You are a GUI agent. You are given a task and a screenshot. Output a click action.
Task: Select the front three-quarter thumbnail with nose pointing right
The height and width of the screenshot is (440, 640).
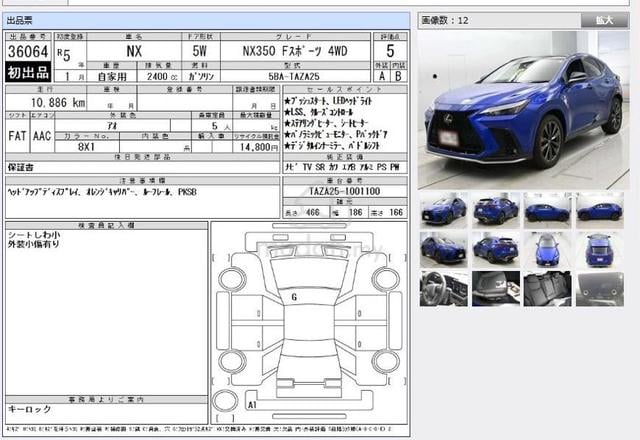(444, 250)
